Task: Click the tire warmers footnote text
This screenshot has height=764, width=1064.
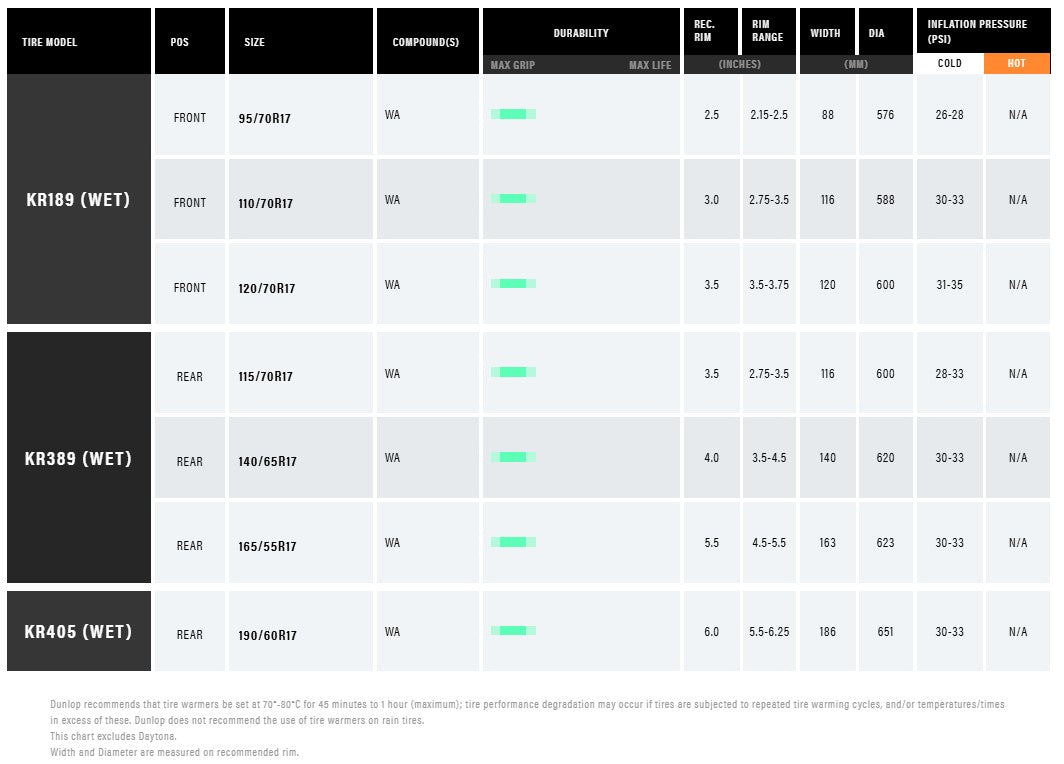Action: point(527,712)
